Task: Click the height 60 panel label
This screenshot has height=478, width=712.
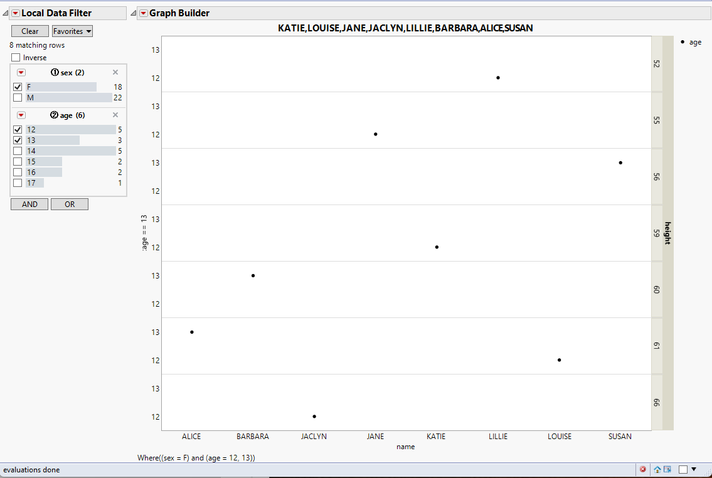Action: (657, 290)
